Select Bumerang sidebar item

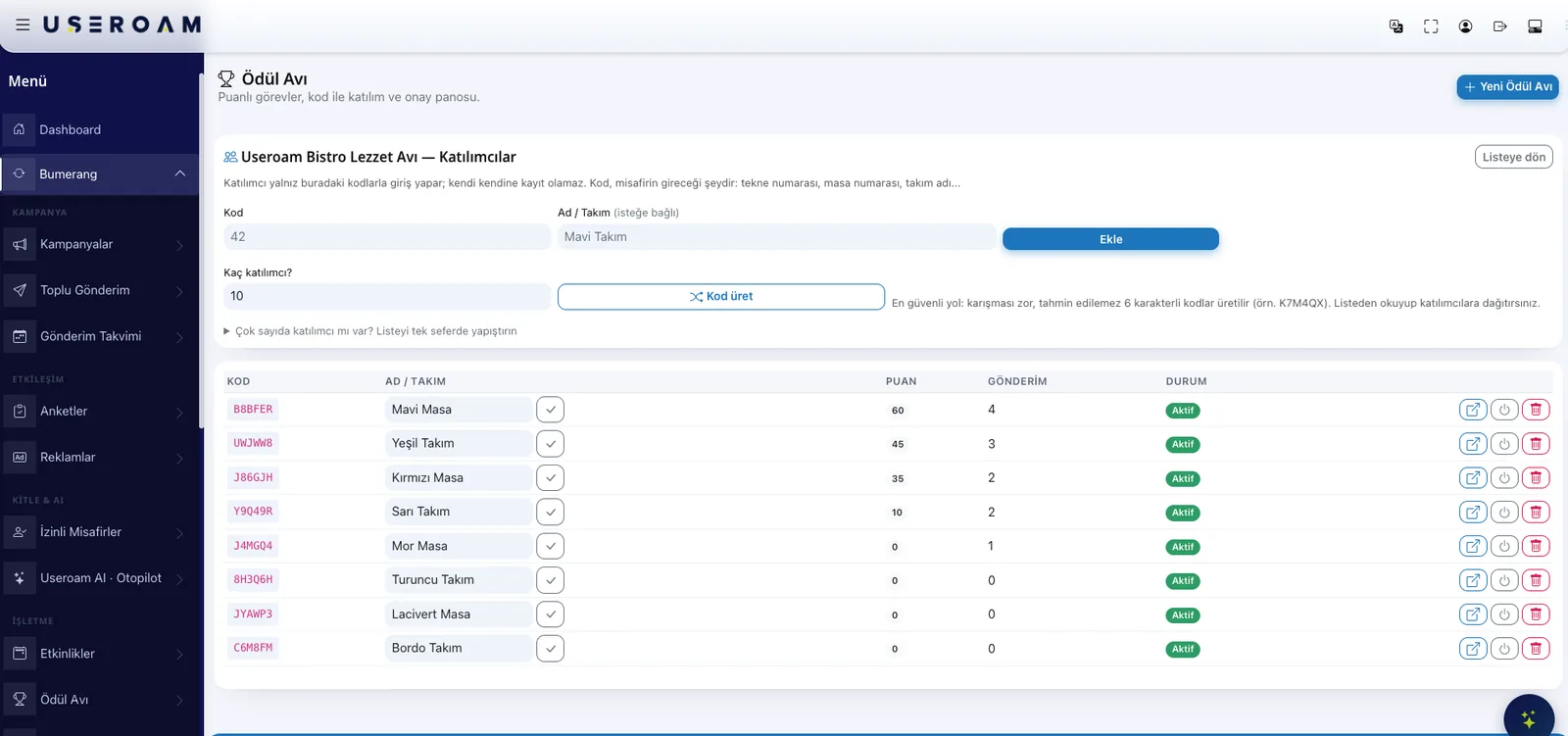(x=99, y=173)
